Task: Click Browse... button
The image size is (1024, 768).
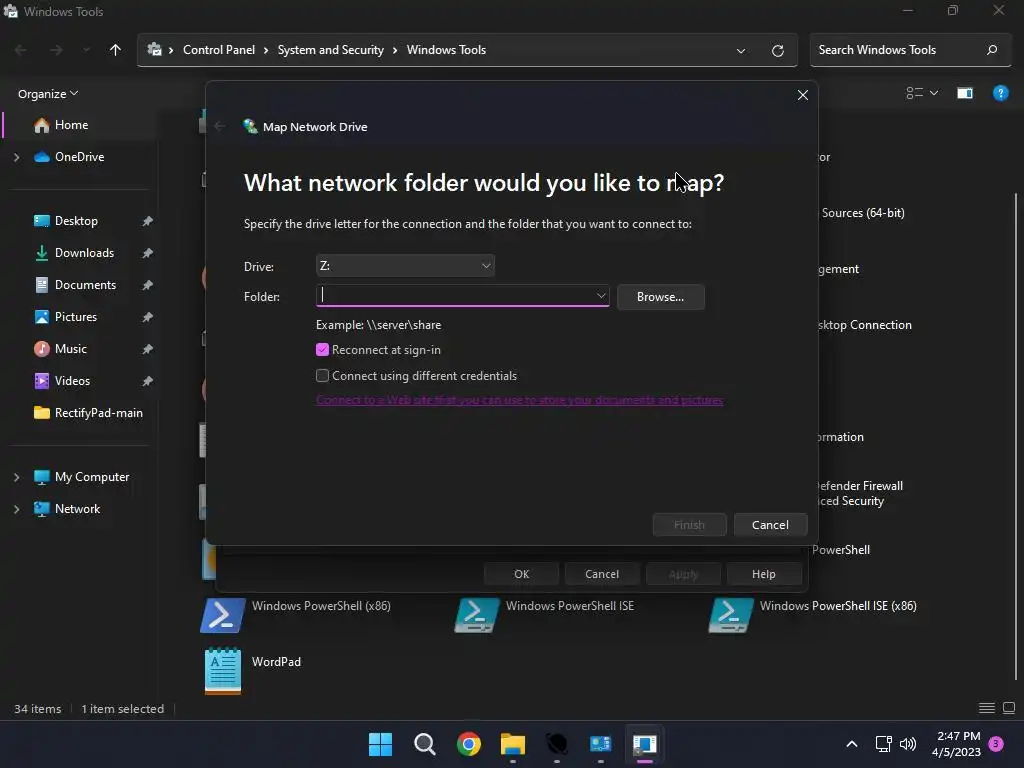Action: (x=660, y=296)
